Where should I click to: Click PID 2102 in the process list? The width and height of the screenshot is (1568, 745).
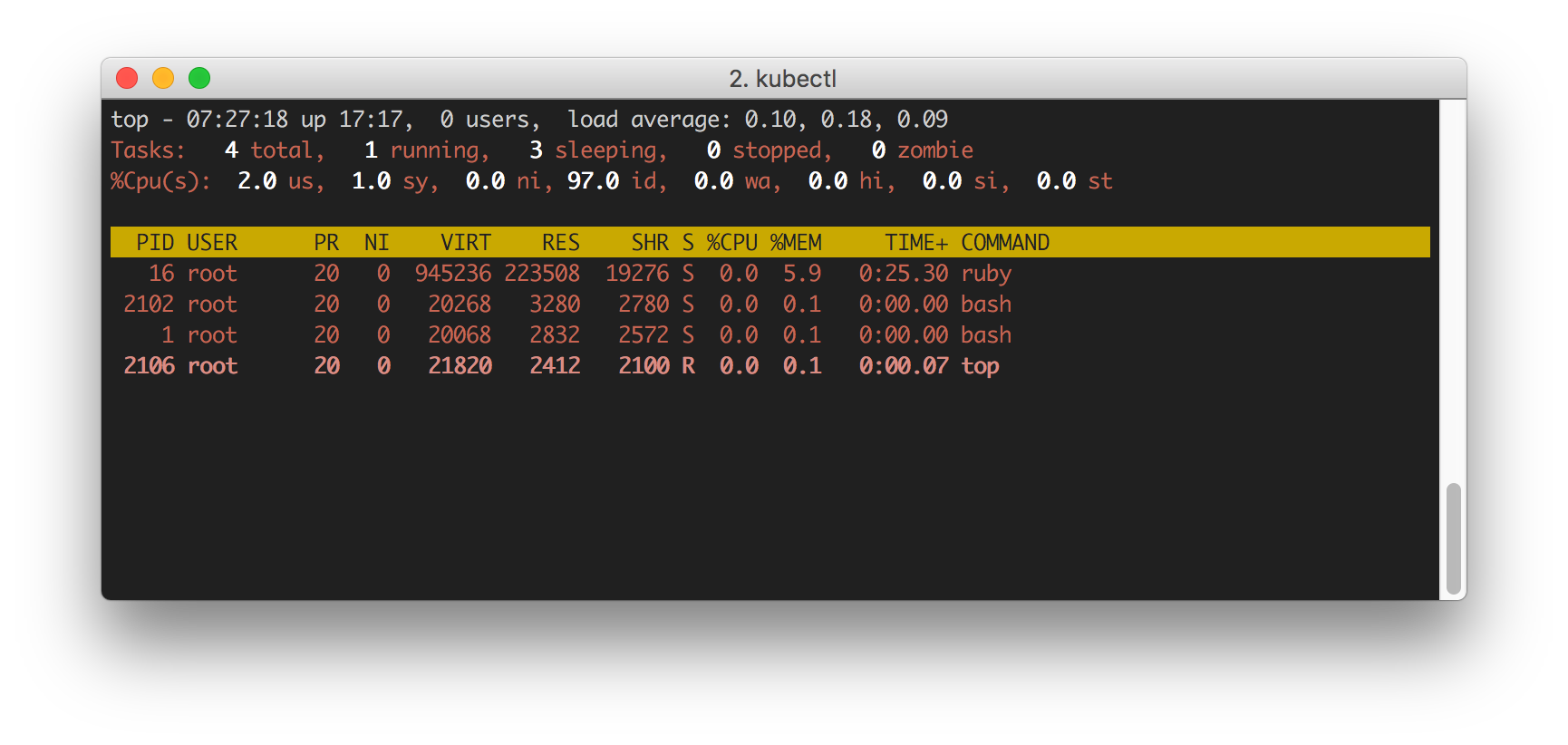click(x=149, y=305)
